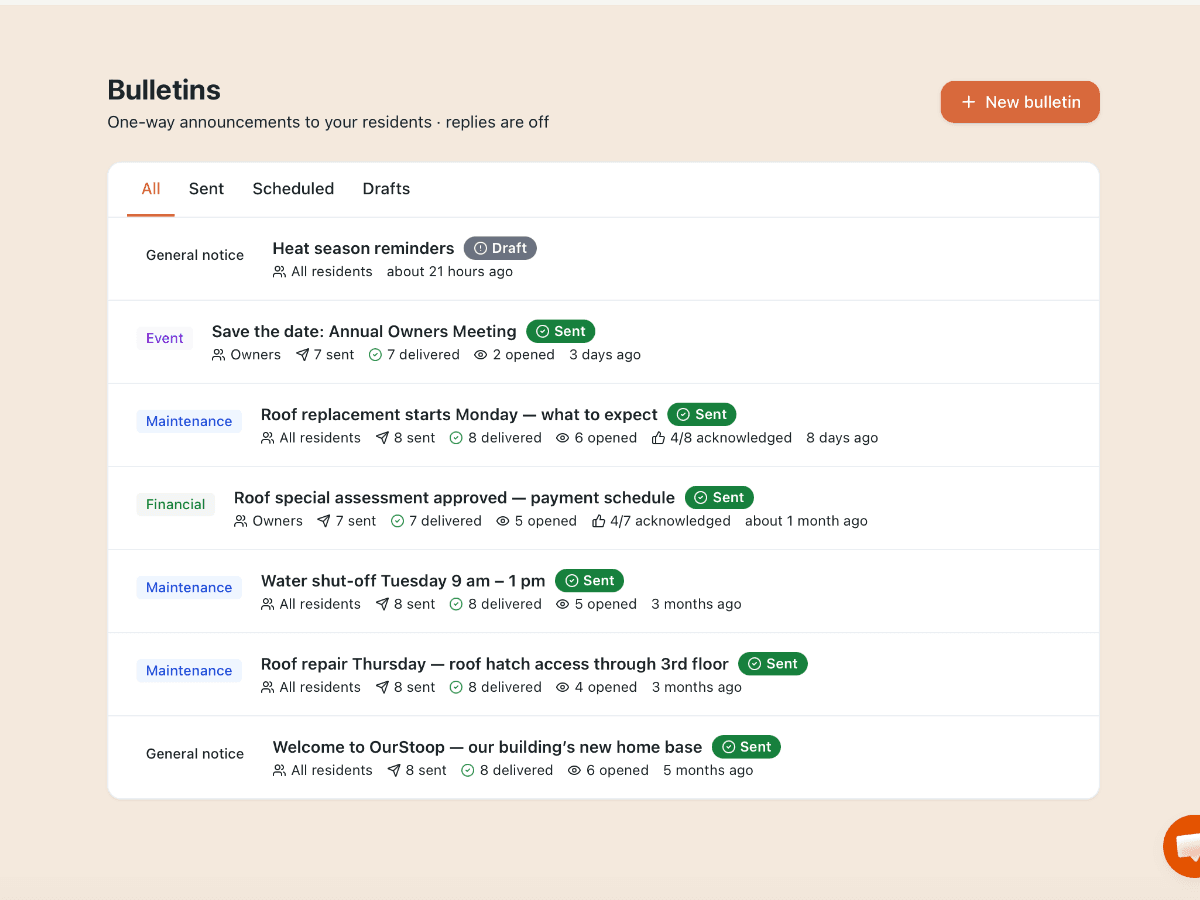
Task: Open Save the date: Annual Owners Meeting
Action: 364,331
